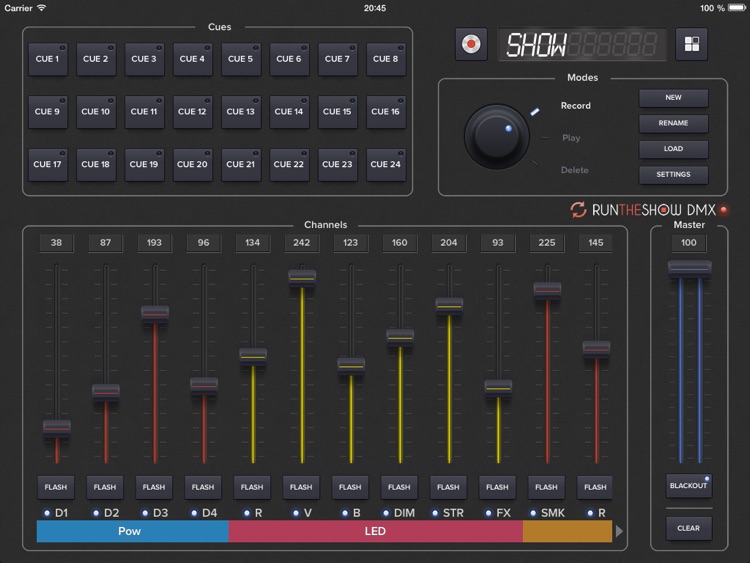Screen dimensions: 750x563
Task: Click the FX channel value field 93
Action: tap(498, 243)
